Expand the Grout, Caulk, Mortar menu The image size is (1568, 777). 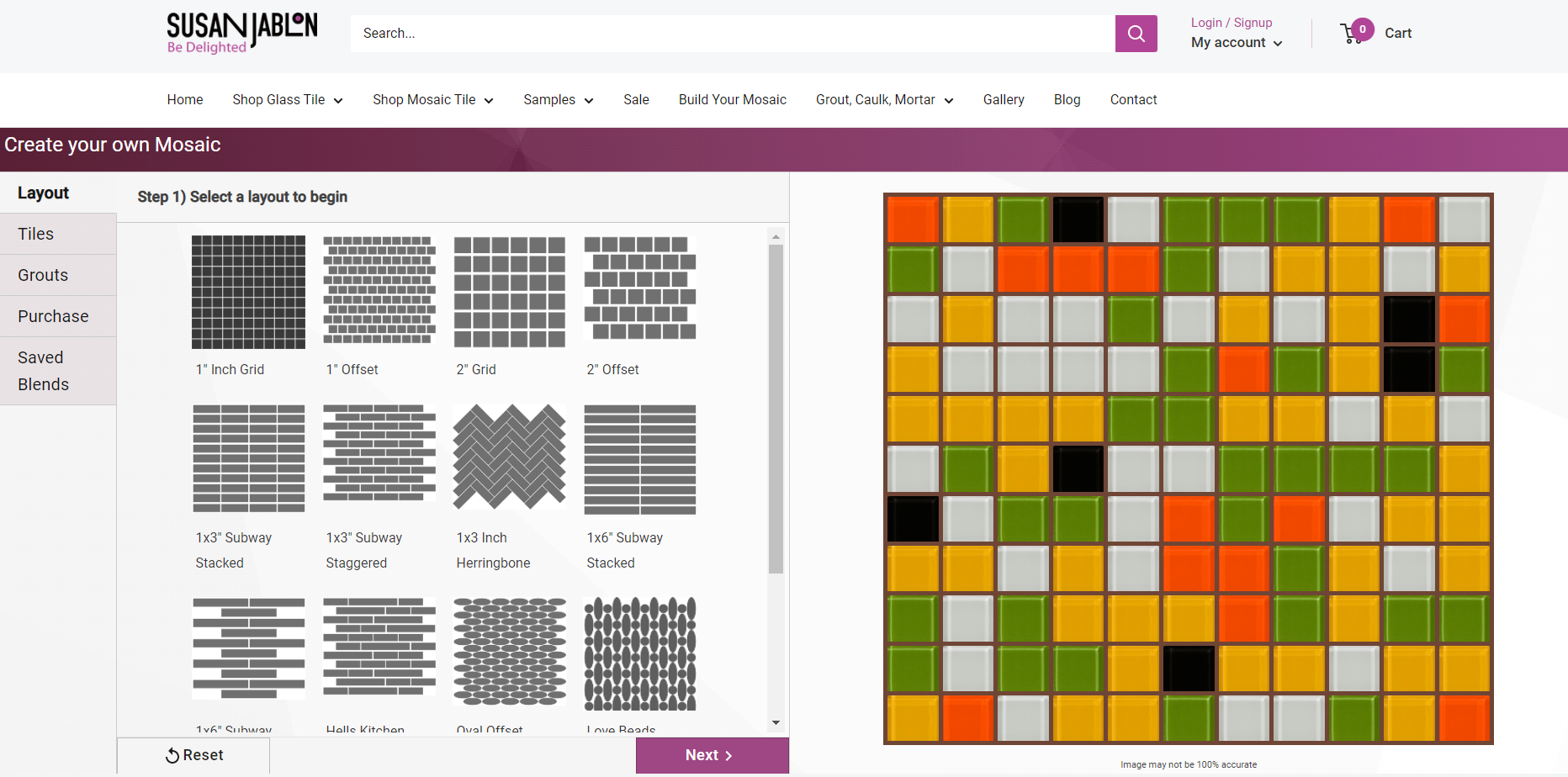[x=884, y=100]
